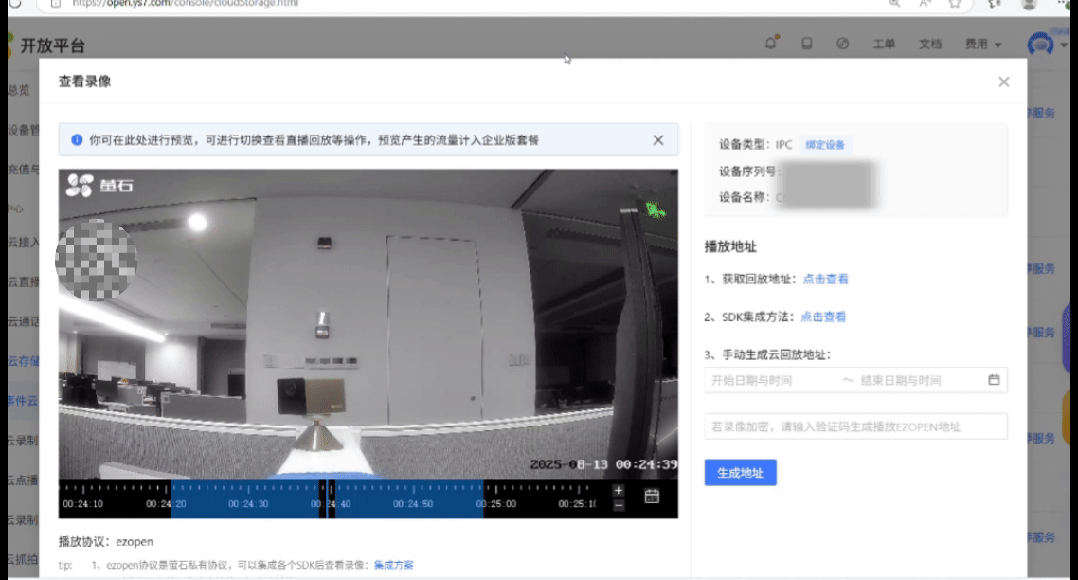Screen dimensions: 1078x580
Task: Zoom out the timeline with the minus icon
Action: pos(620,504)
